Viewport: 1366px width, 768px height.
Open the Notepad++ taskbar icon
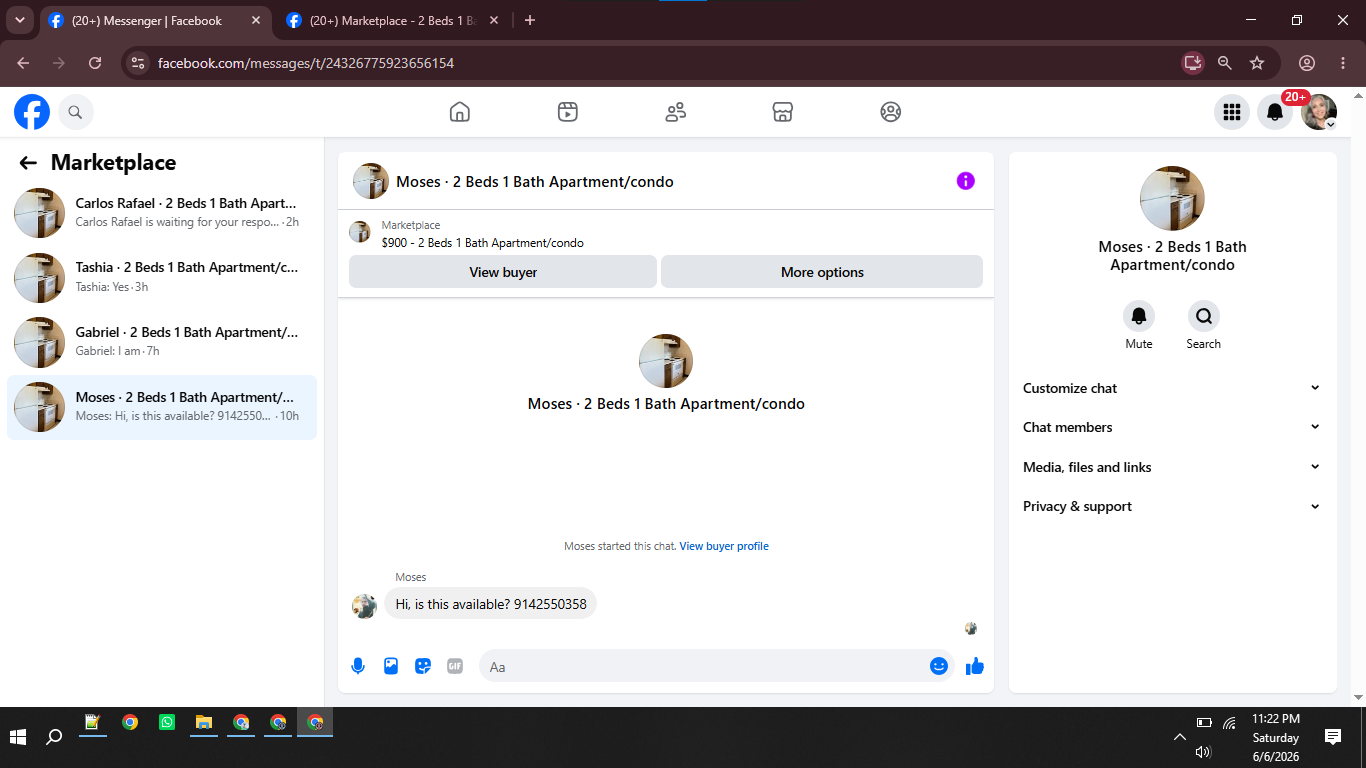pos(92,722)
